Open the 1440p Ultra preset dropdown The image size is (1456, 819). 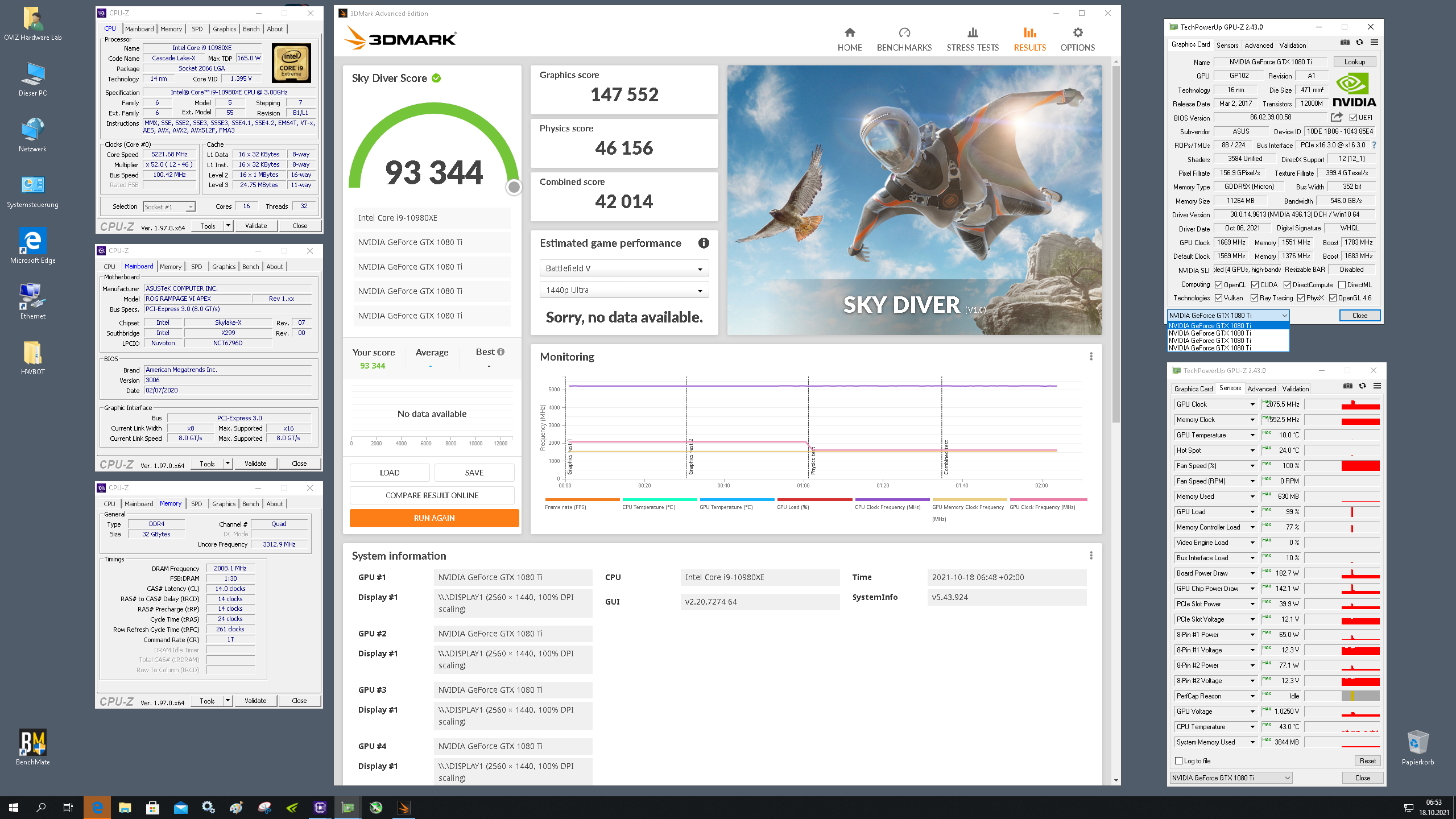(624, 290)
